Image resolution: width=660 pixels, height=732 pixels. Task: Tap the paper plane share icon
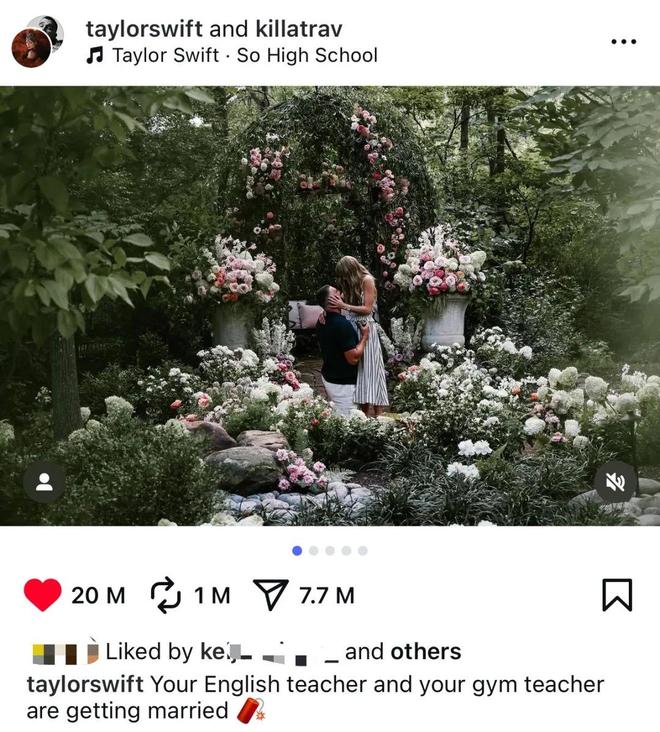270,595
